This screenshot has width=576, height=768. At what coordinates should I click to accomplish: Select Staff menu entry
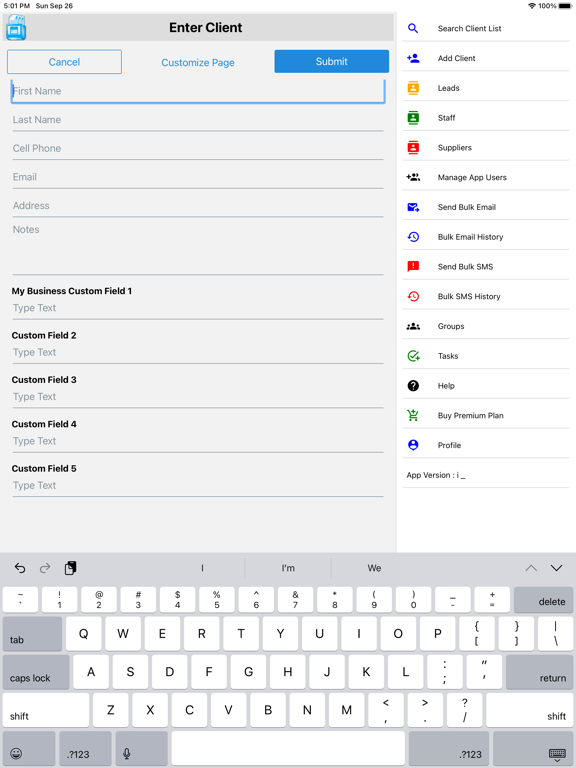click(486, 118)
